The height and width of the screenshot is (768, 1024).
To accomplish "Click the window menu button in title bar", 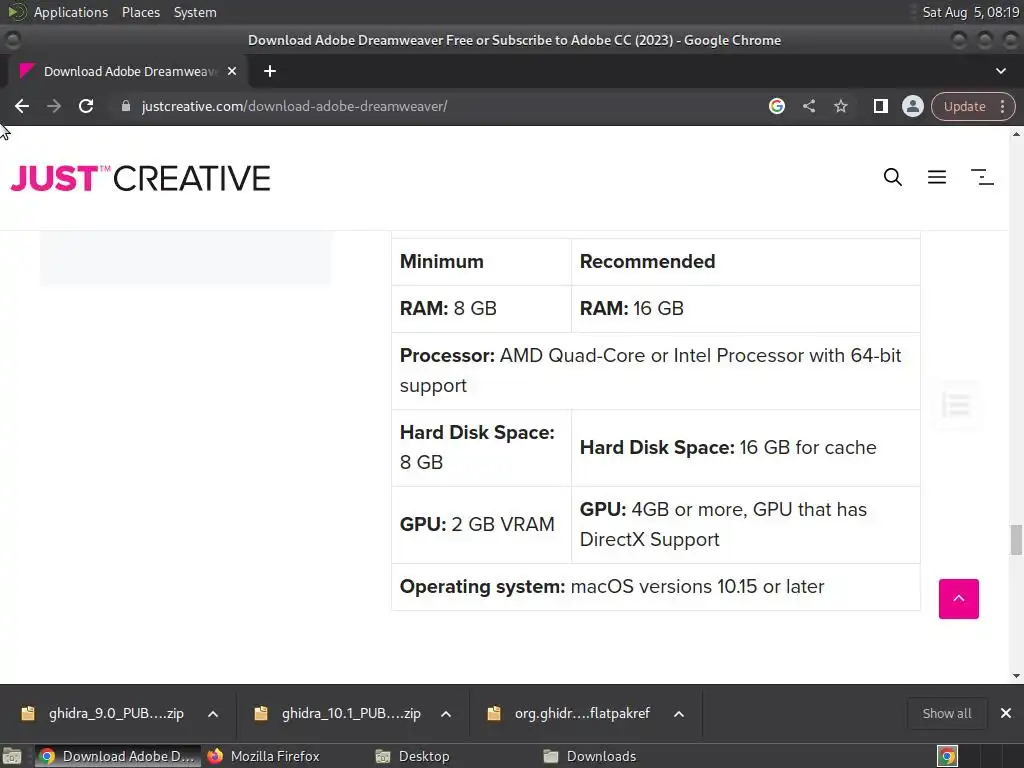I will tap(12, 40).
